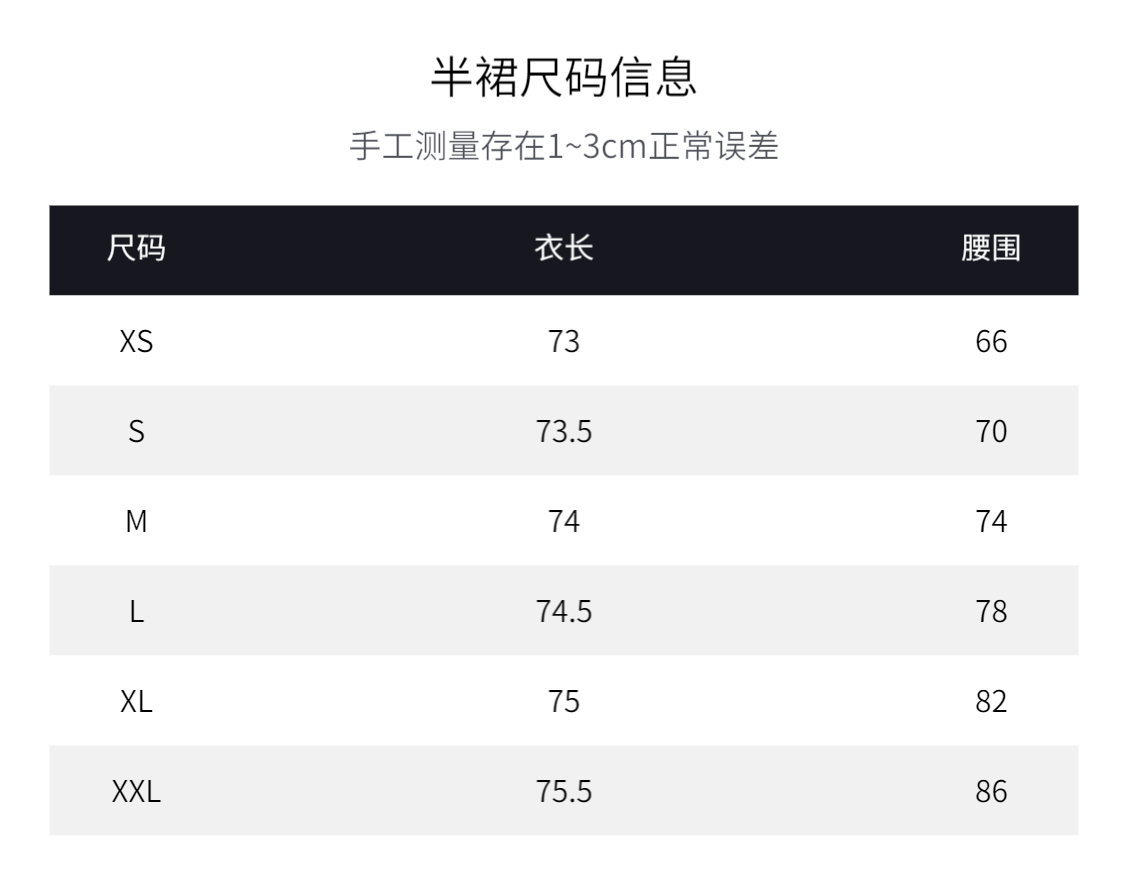The image size is (1125, 882).
Task: Click the 半裙尺码信息 title
Action: [563, 78]
